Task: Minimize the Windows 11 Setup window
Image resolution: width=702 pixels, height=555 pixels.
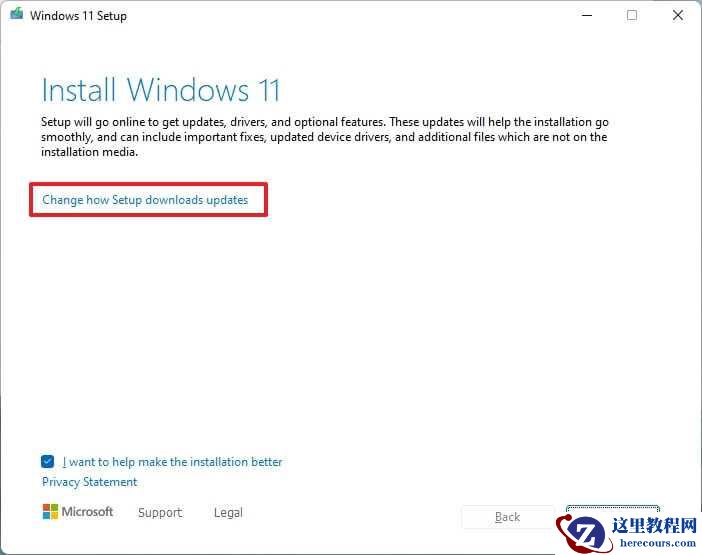Action: 587,15
